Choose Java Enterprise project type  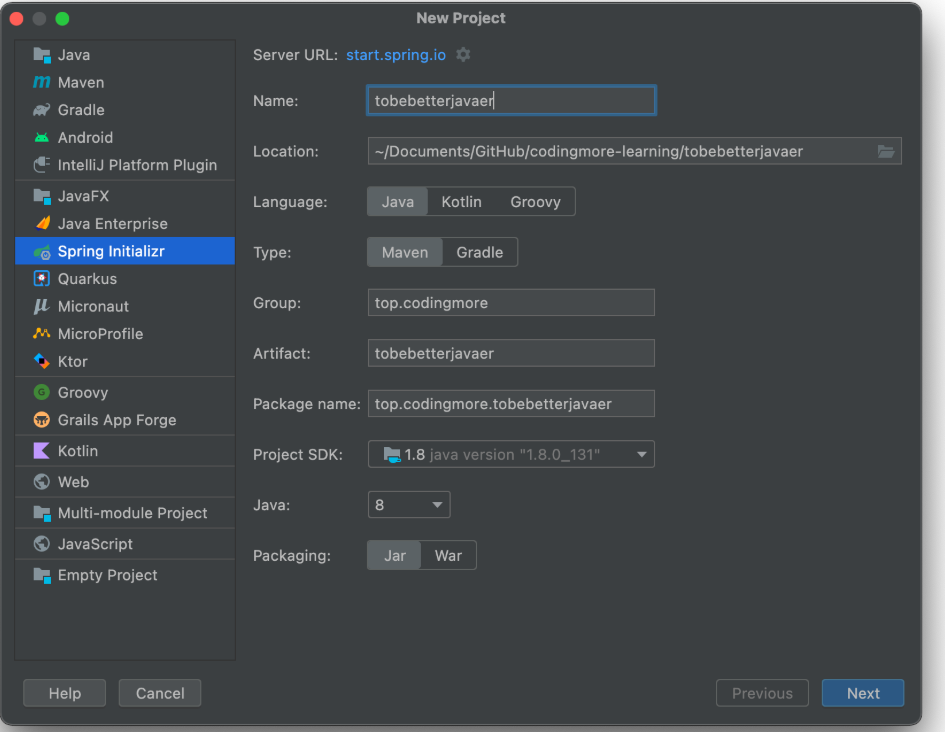(112, 224)
